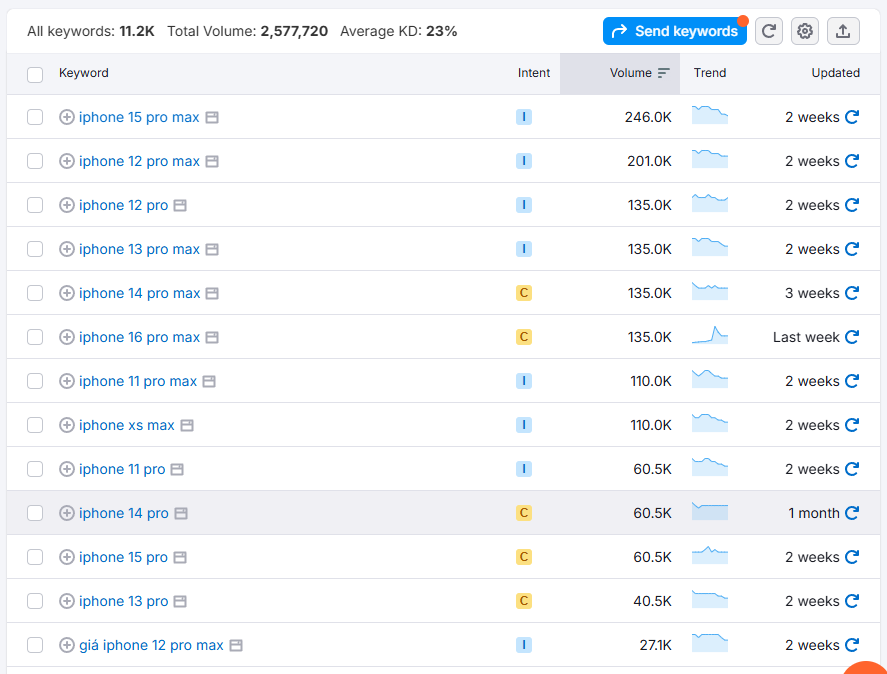
Task: Click the 201.0K volume value
Action: [x=649, y=161]
